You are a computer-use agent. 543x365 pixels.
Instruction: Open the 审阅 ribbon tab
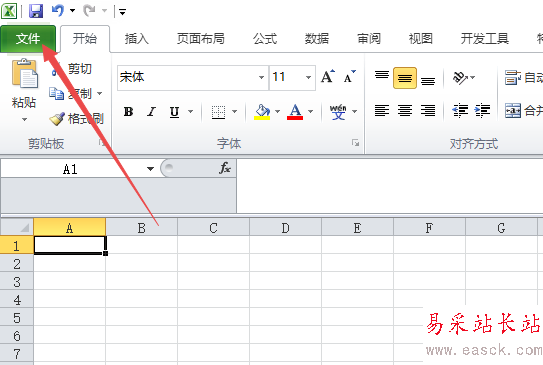tap(369, 39)
